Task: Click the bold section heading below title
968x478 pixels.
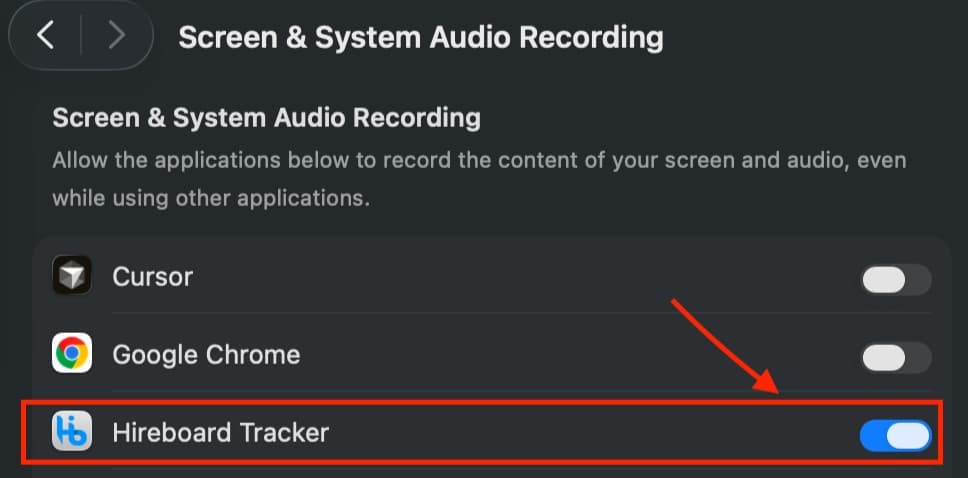Action: (267, 117)
